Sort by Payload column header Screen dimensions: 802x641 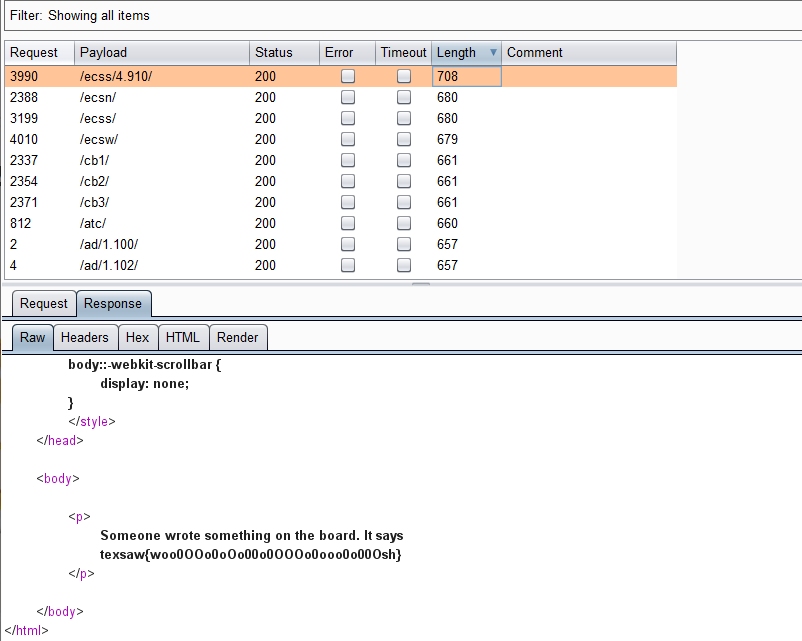click(160, 53)
